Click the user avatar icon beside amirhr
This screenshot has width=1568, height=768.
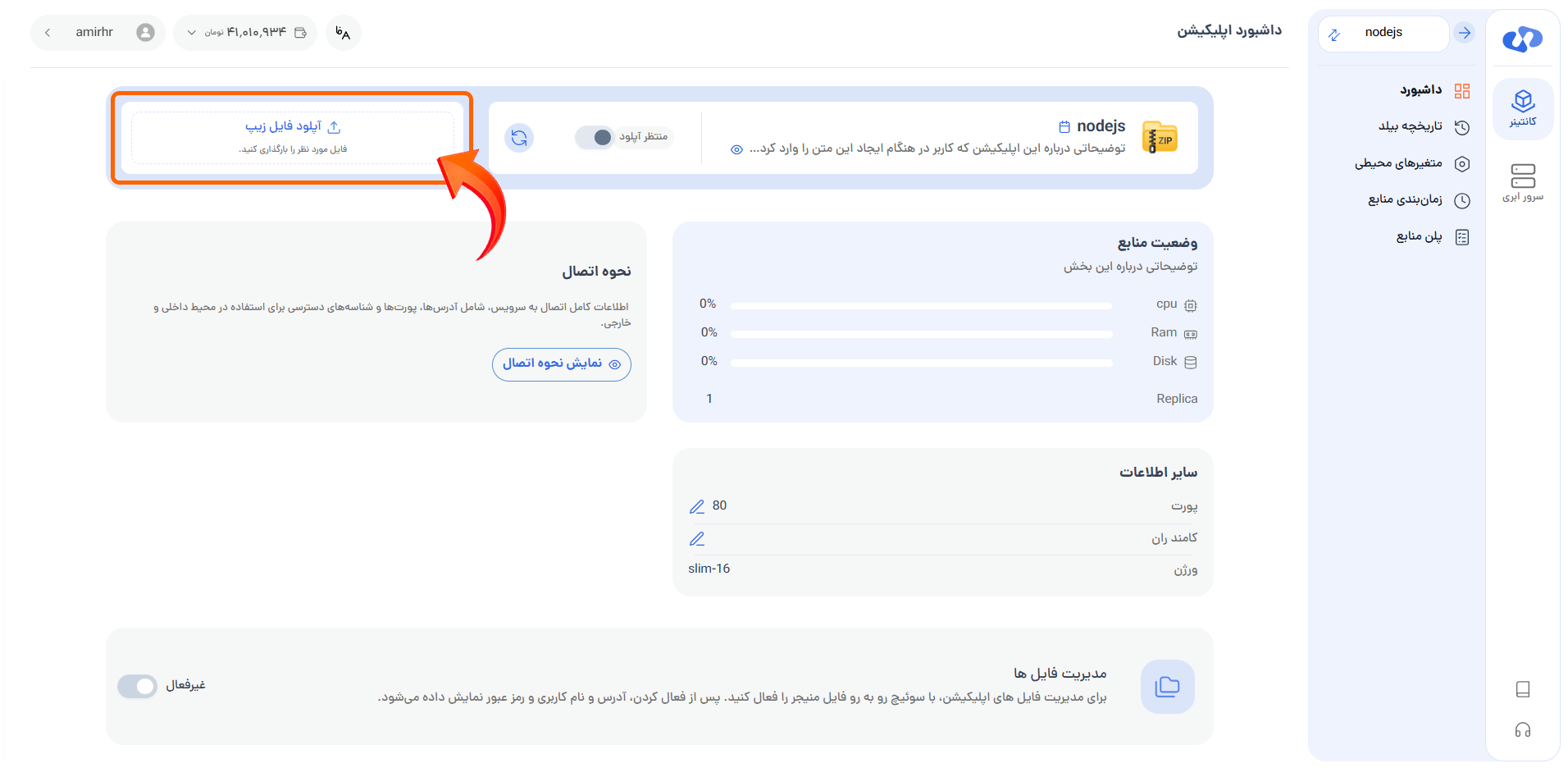(145, 32)
